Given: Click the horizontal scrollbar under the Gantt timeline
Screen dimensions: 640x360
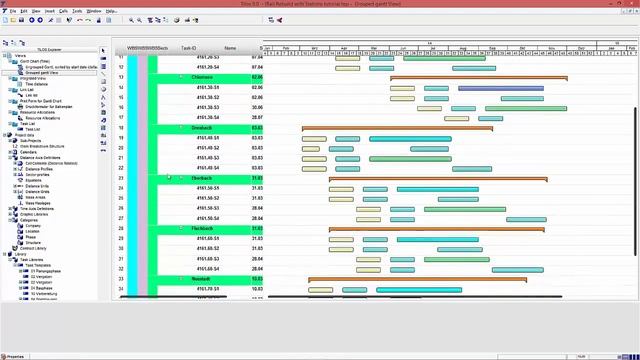Looking at the screenshot, I should [x=415, y=297].
